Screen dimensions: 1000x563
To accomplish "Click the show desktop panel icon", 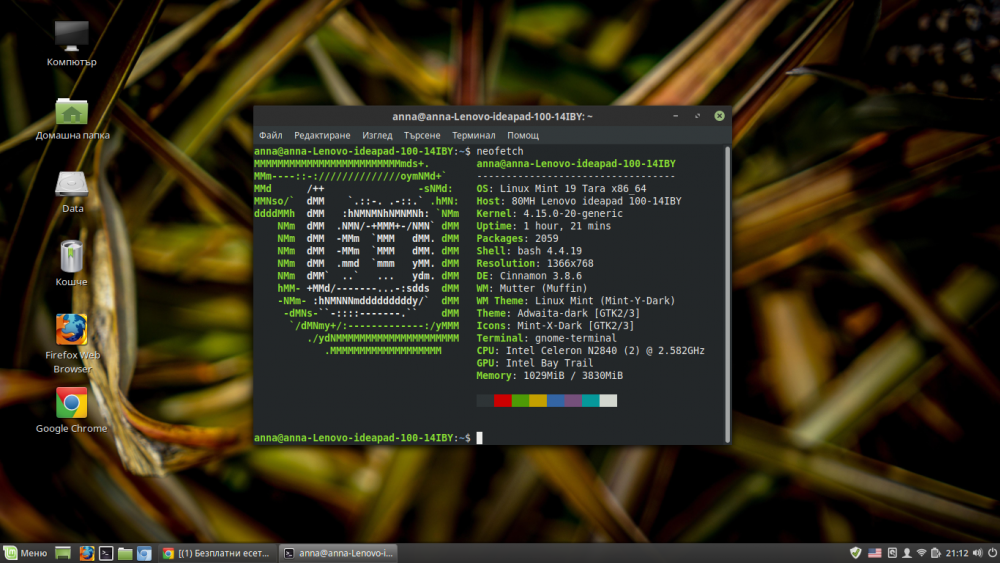I will coord(62,553).
